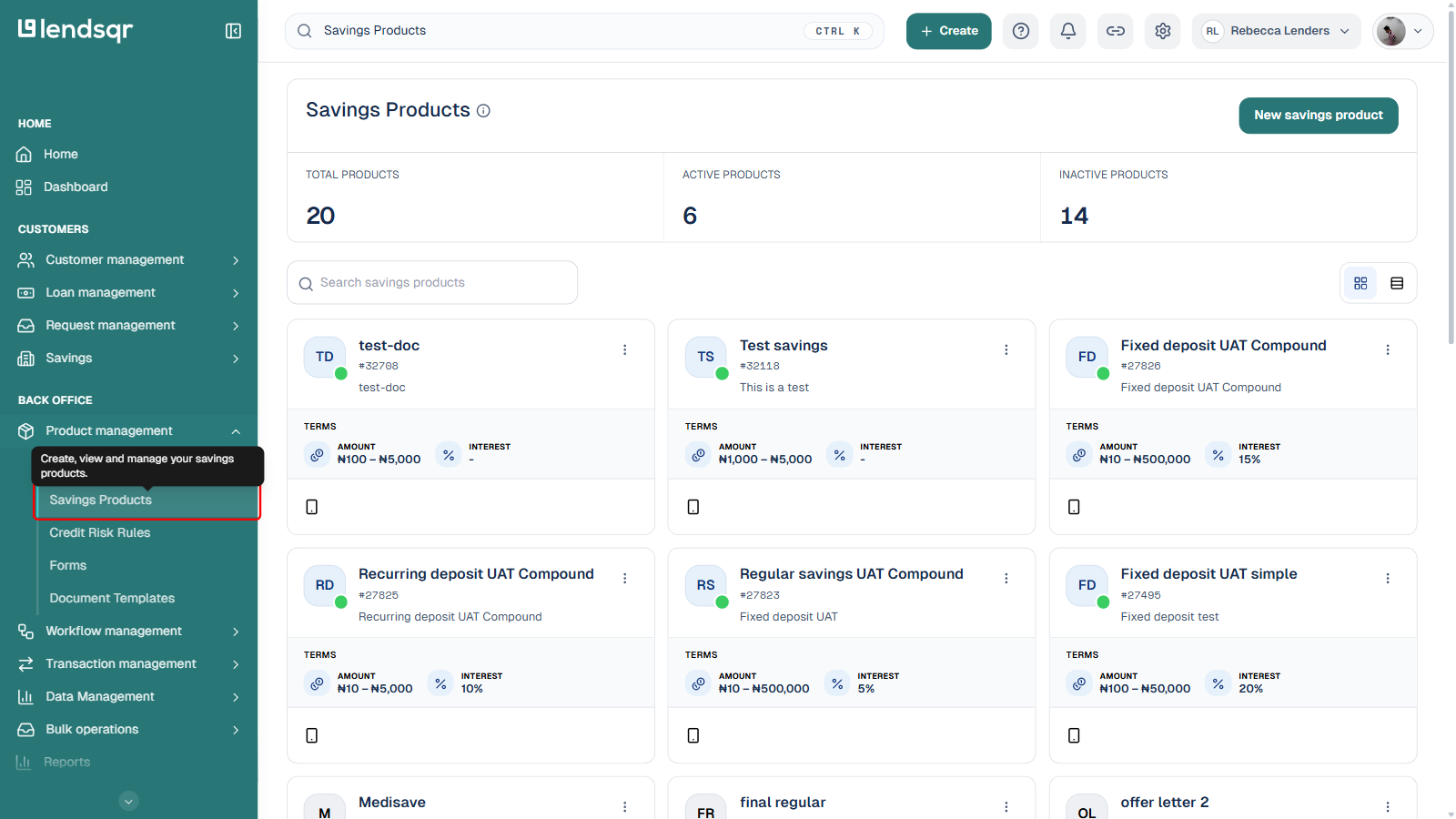Expand Data Management menu
This screenshot has height=819, width=1456.
point(128,697)
